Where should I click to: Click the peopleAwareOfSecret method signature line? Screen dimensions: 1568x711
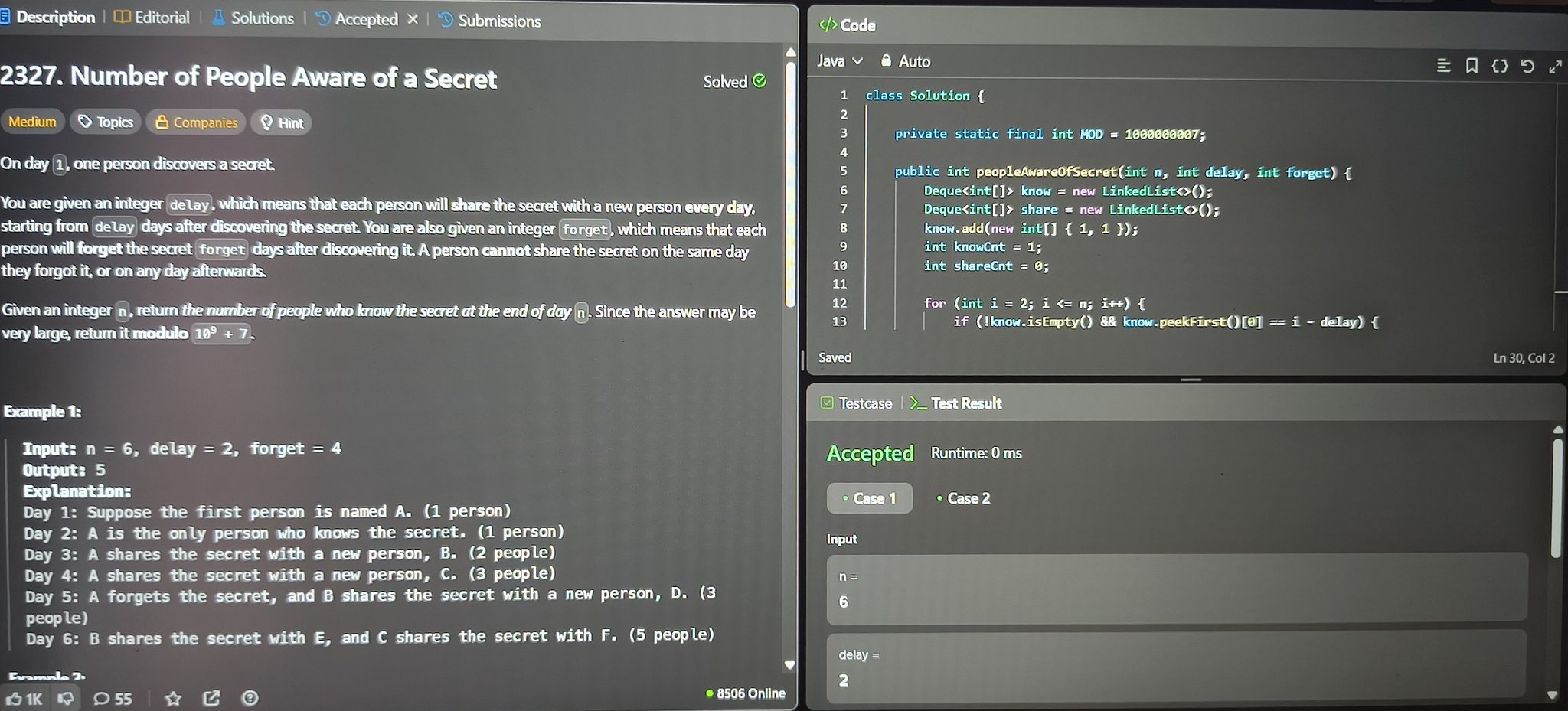tap(1123, 172)
